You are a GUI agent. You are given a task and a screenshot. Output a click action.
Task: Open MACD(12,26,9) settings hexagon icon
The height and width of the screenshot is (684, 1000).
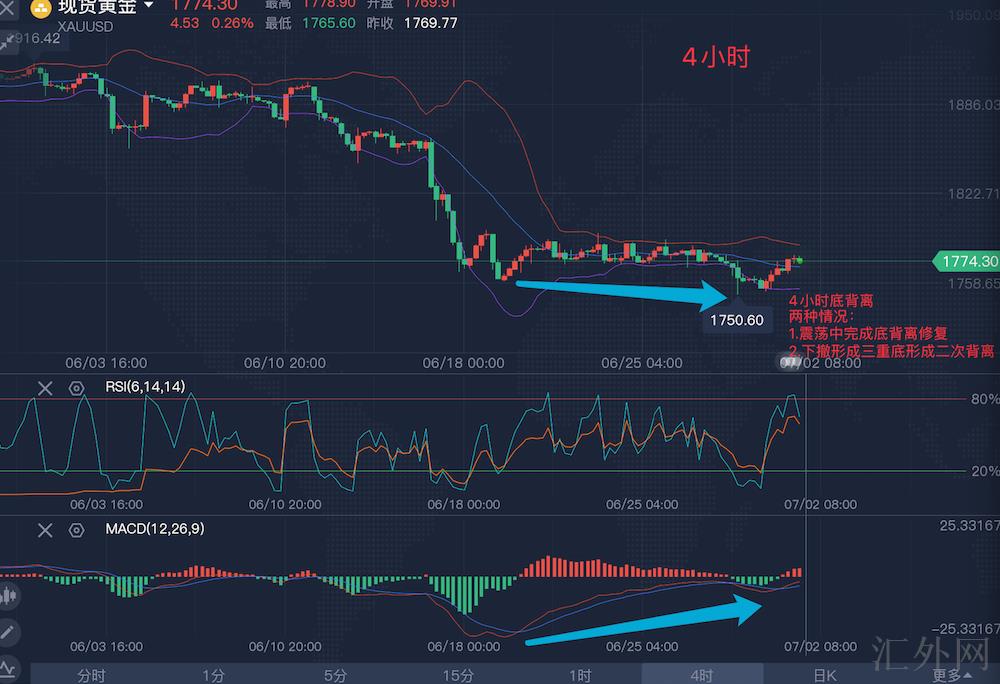77,530
